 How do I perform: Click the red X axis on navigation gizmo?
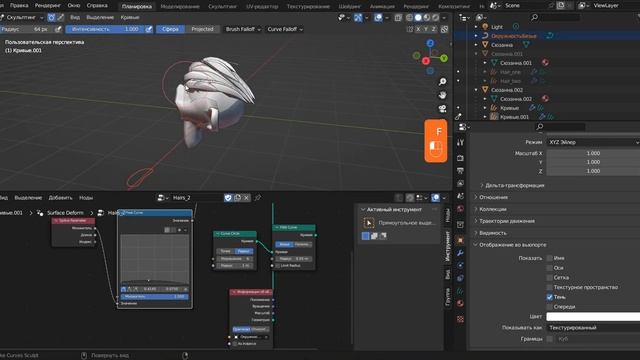pyautogui.click(x=426, y=61)
